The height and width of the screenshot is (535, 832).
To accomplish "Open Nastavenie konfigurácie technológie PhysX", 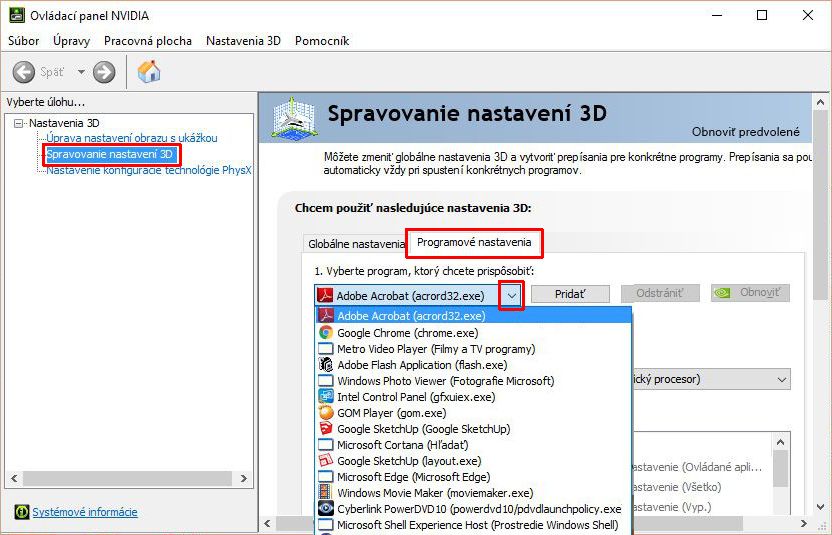I will point(149,170).
